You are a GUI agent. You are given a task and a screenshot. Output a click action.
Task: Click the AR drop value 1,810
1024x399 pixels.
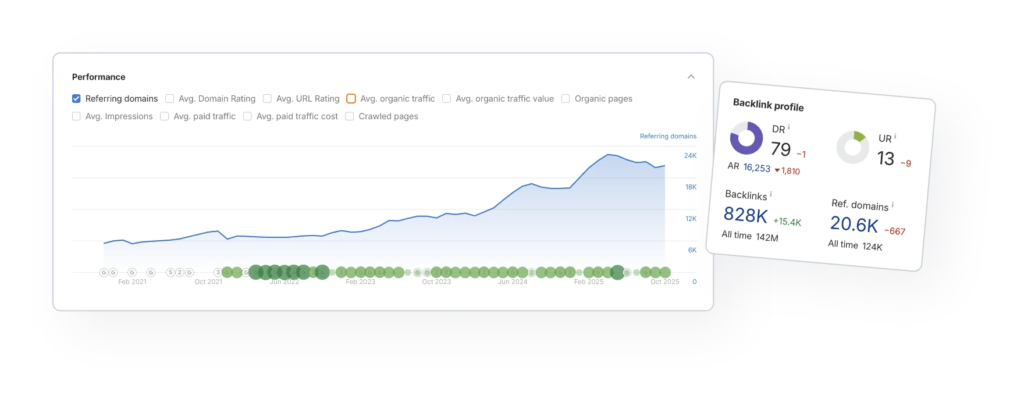787,170
